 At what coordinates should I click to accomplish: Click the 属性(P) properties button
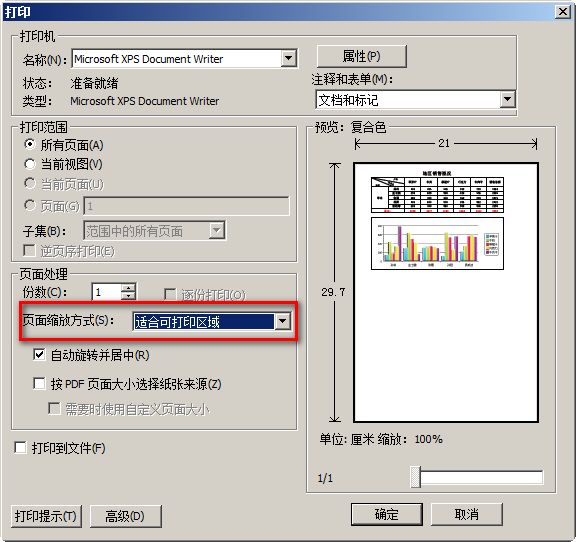361,56
